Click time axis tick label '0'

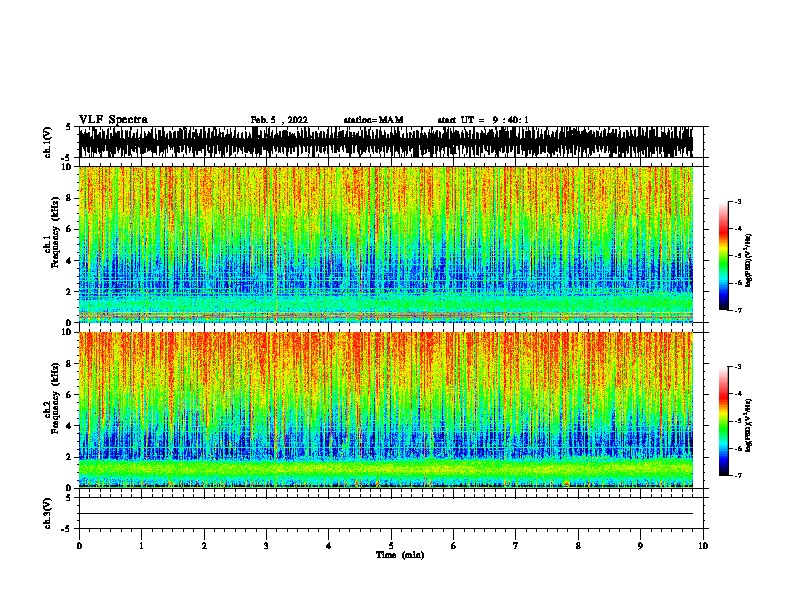pyautogui.click(x=79, y=546)
